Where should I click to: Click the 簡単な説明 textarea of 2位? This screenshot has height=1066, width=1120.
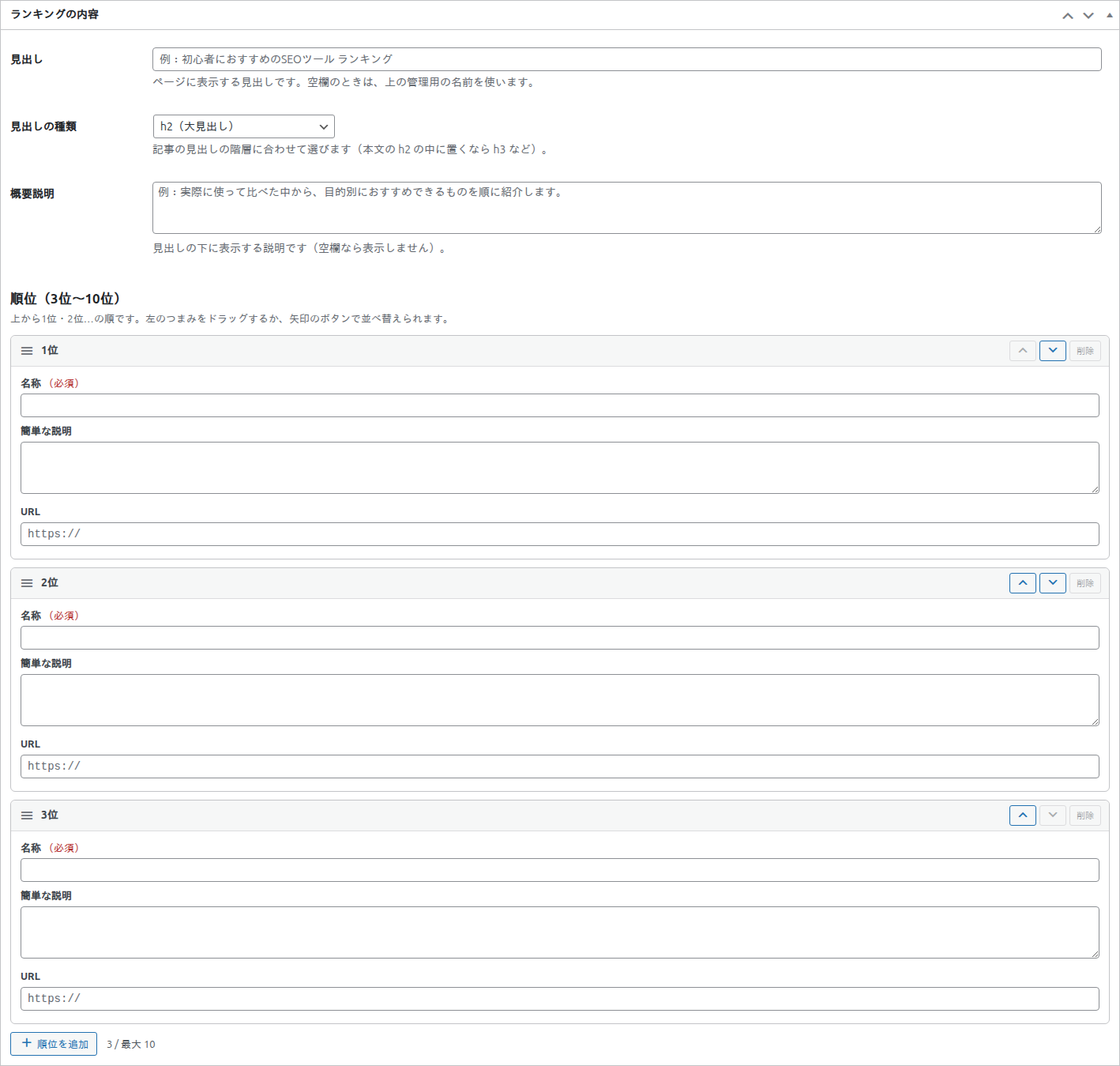[x=559, y=700]
